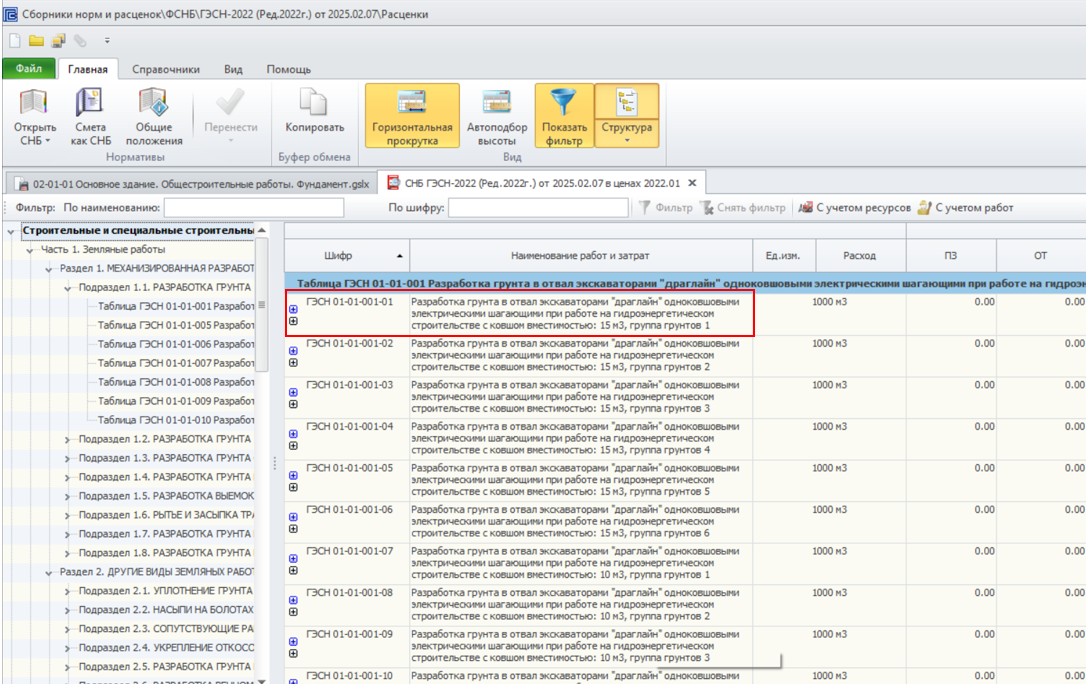Image resolution: width=1088 pixels, height=689 pixels.
Task: Open the Справочники ribbon tab
Action: [x=166, y=69]
